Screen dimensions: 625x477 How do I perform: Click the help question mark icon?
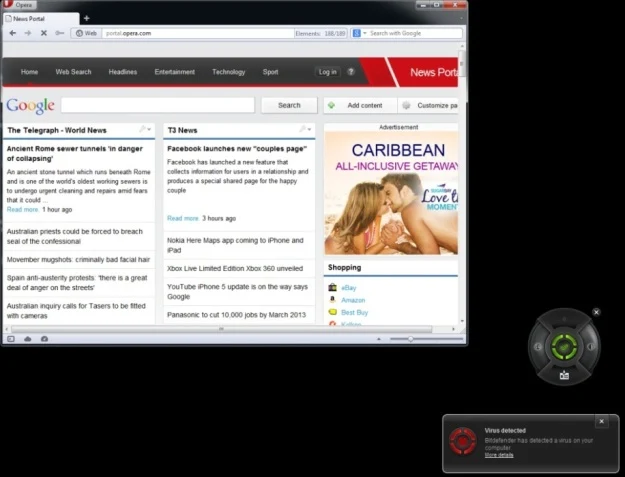tap(351, 72)
